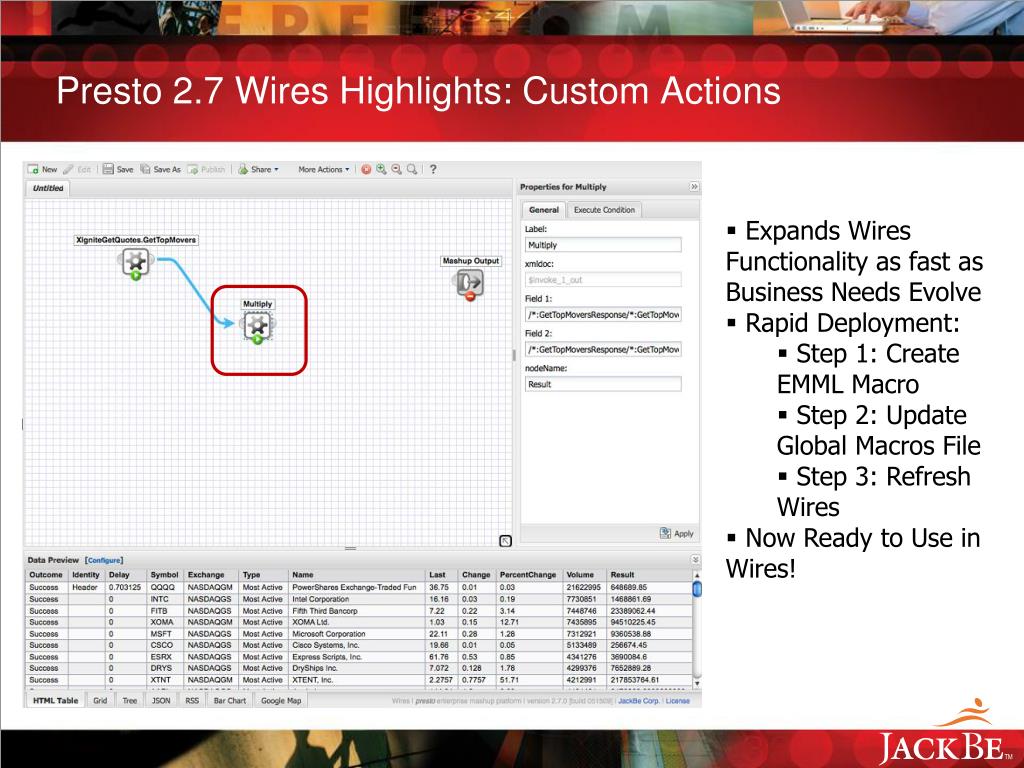Switch to the Tree view tab

pos(130,701)
